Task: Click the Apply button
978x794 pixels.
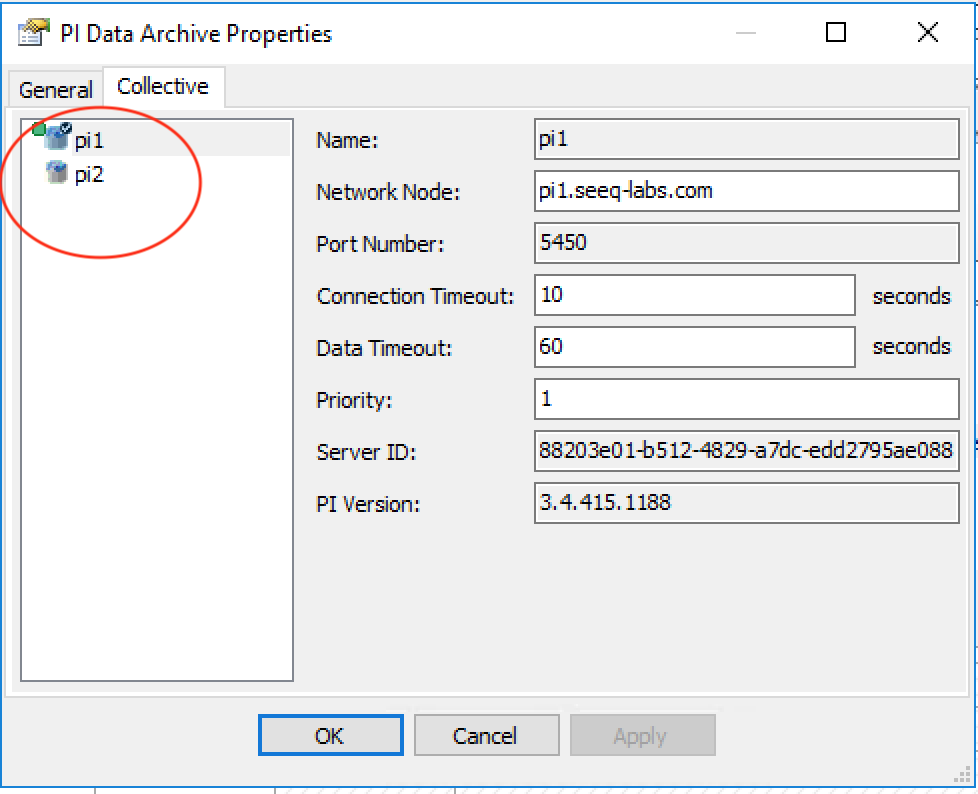Action: pyautogui.click(x=642, y=736)
